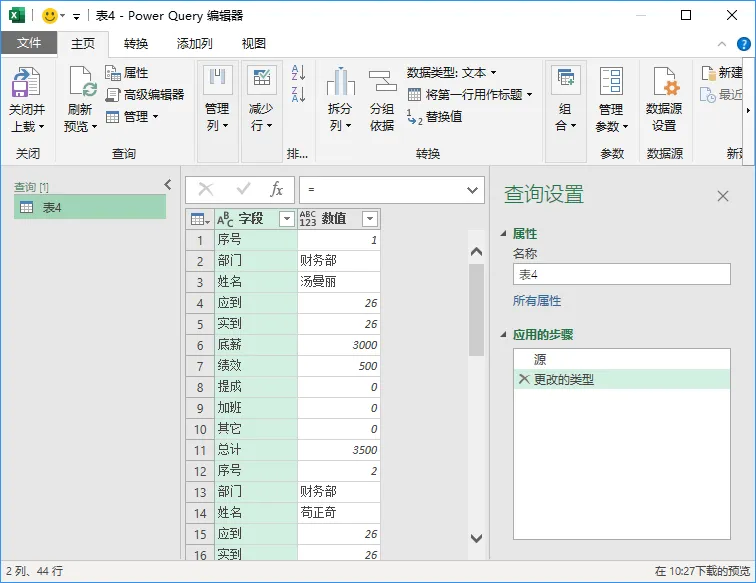Click the data grid scroll up arrow
756x583 pixels.
click(476, 252)
